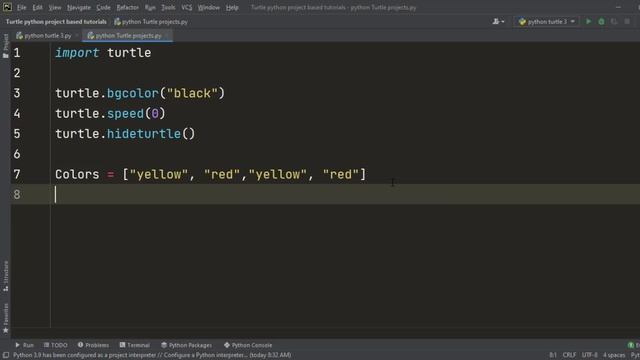This screenshot has width=640, height=360.
Task: Open the Run menu
Action: coord(150,7)
